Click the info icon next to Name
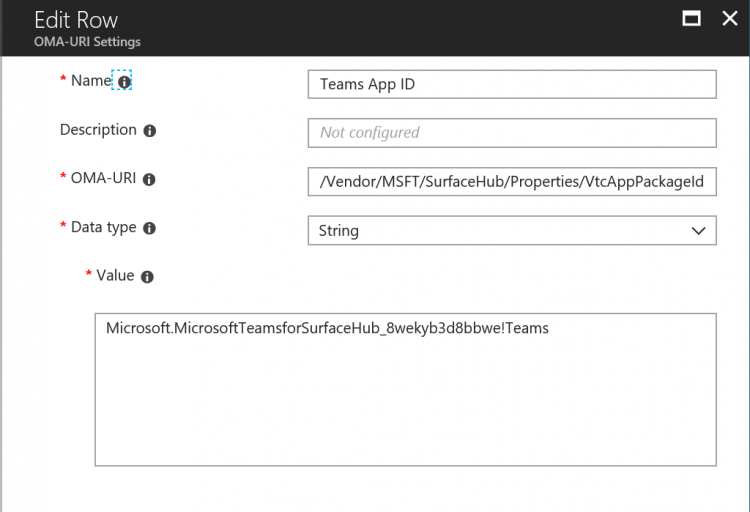The height and width of the screenshot is (512, 750). coord(124,82)
